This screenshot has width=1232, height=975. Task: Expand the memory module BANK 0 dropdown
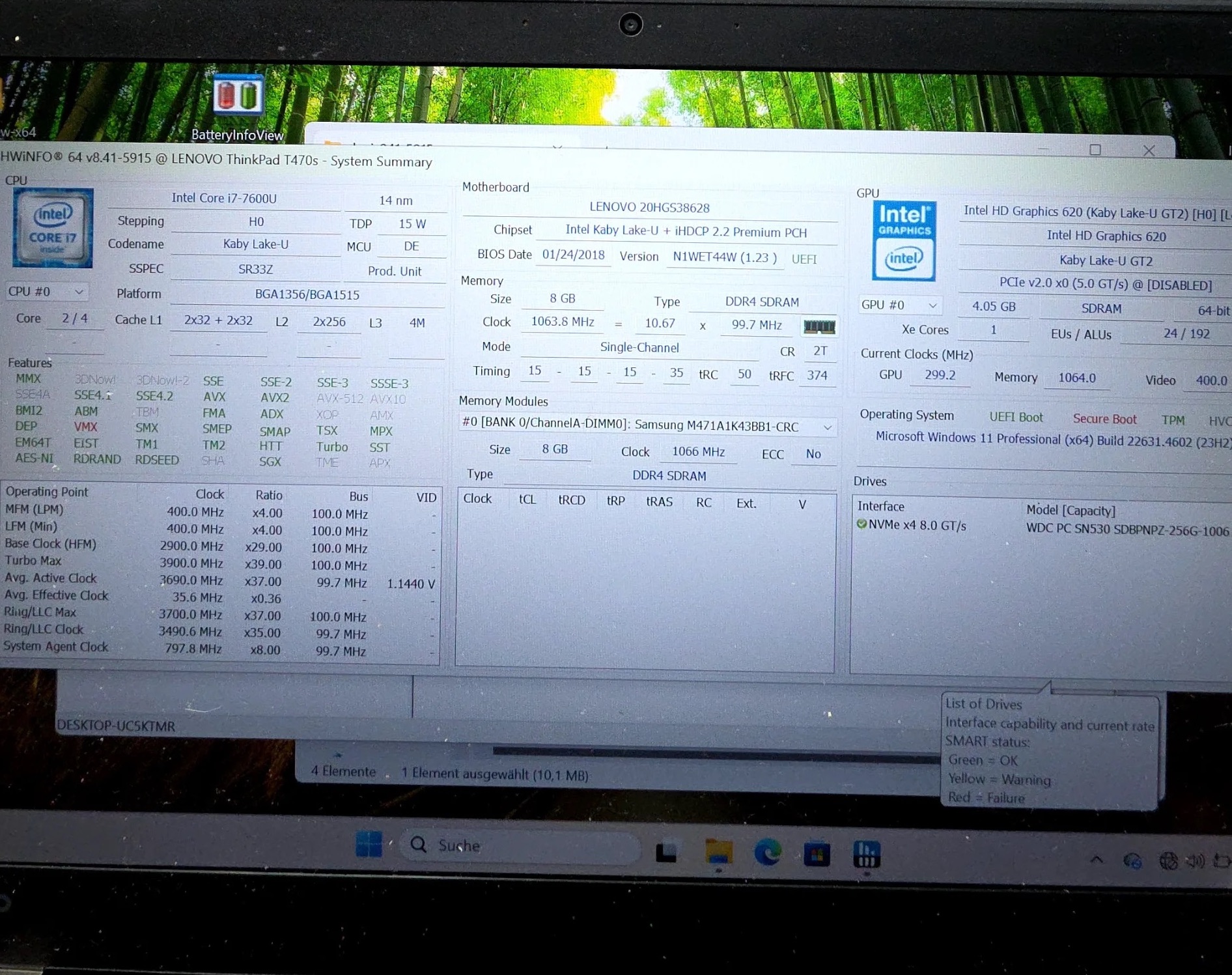pos(647,425)
